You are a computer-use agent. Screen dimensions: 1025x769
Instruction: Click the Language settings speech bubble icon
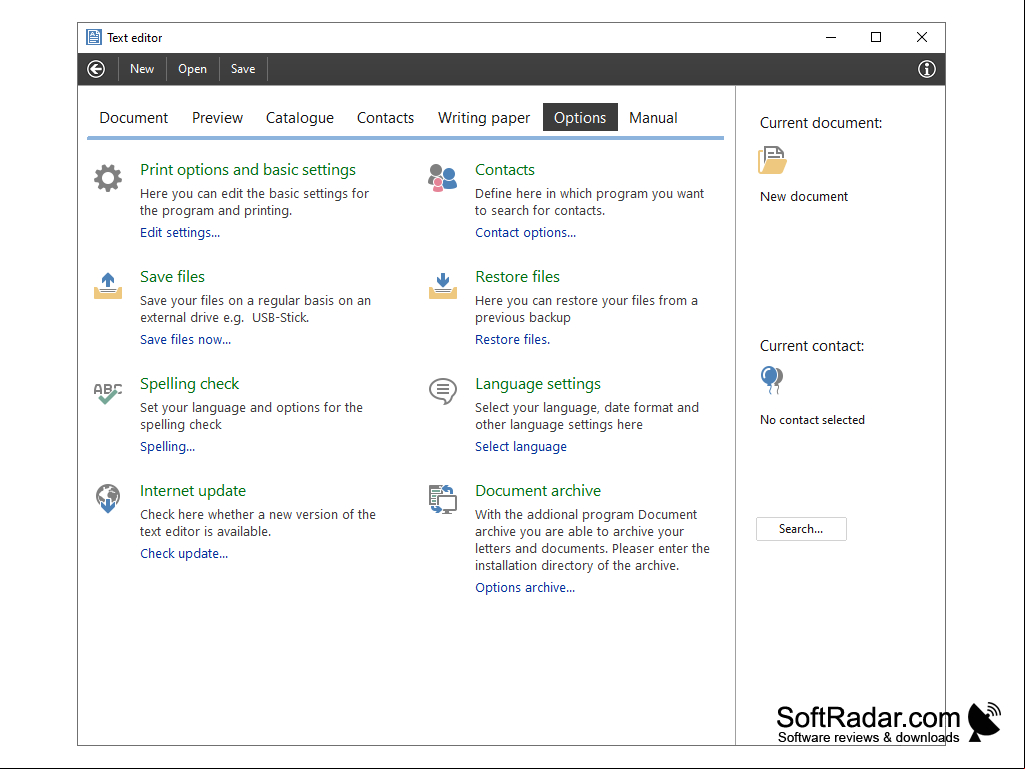coord(443,392)
